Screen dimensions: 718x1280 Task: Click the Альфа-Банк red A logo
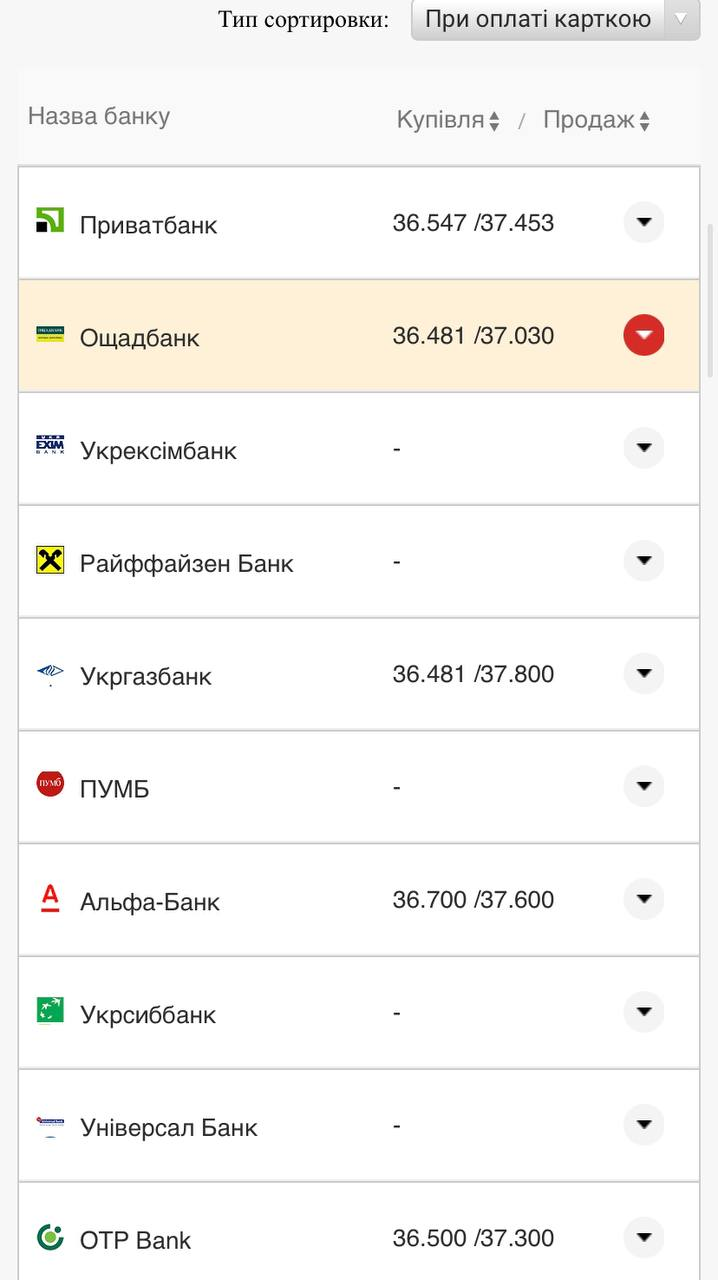point(50,898)
